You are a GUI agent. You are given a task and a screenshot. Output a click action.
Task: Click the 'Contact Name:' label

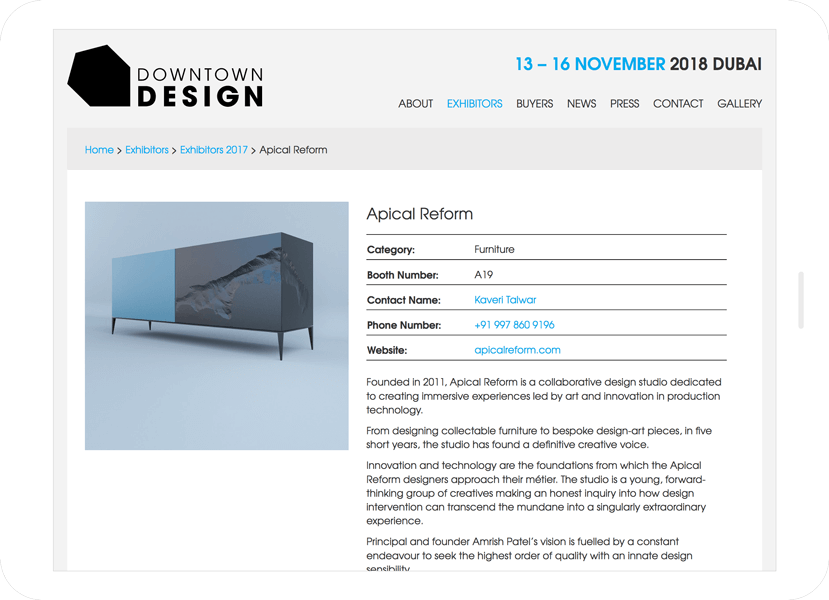click(x=403, y=300)
